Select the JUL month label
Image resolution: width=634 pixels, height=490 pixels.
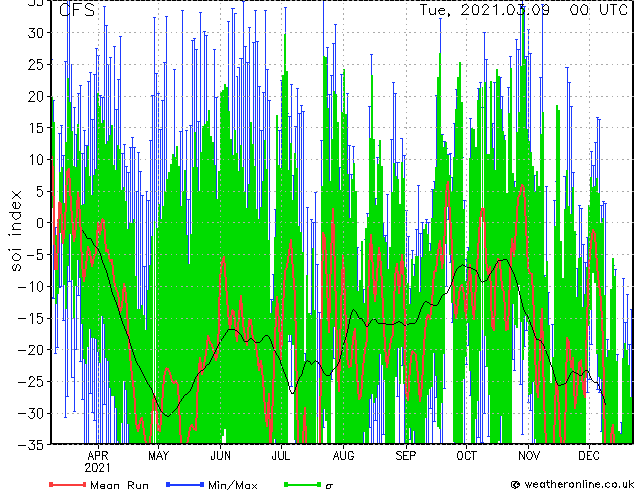281,456
